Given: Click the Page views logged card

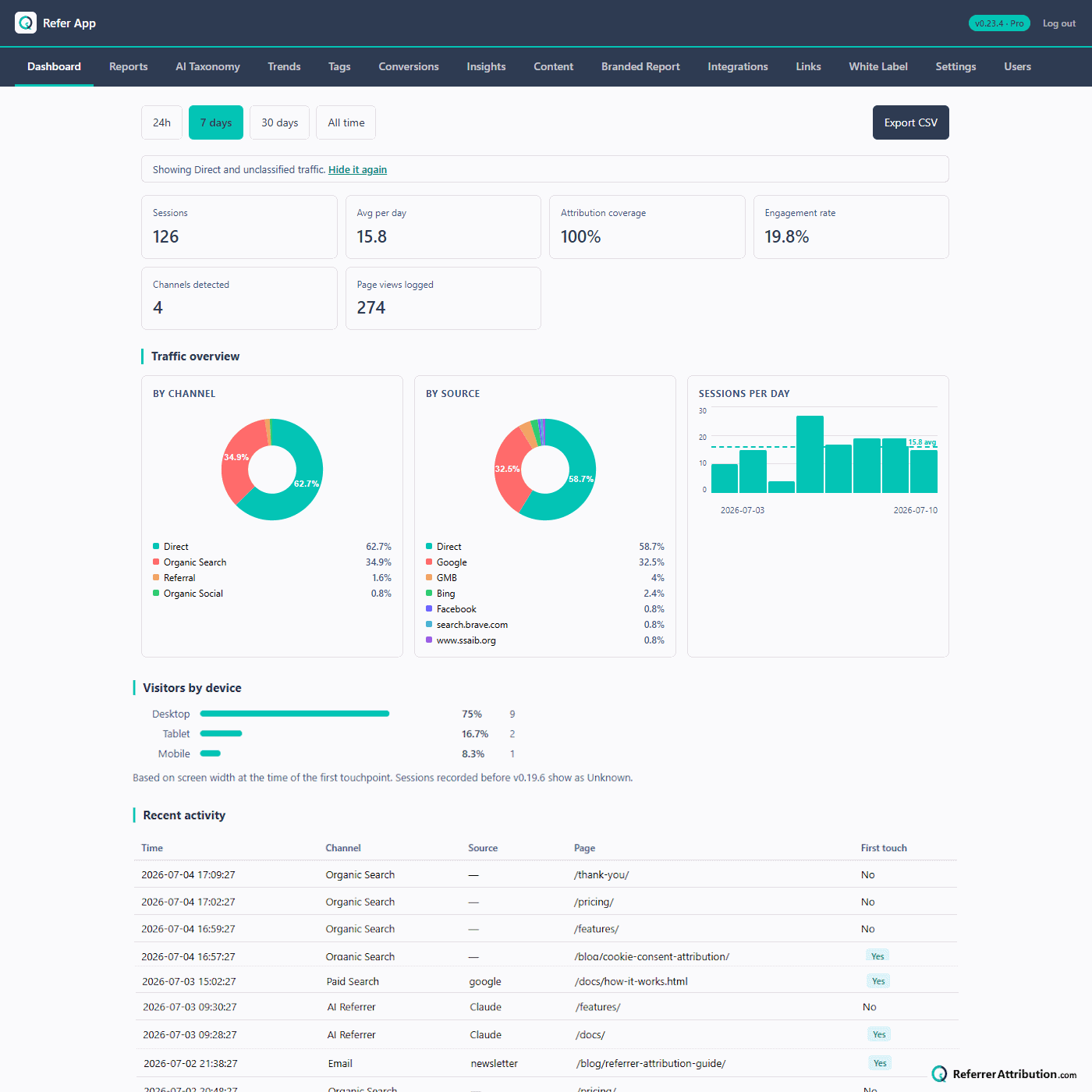Looking at the screenshot, I should pyautogui.click(x=443, y=298).
